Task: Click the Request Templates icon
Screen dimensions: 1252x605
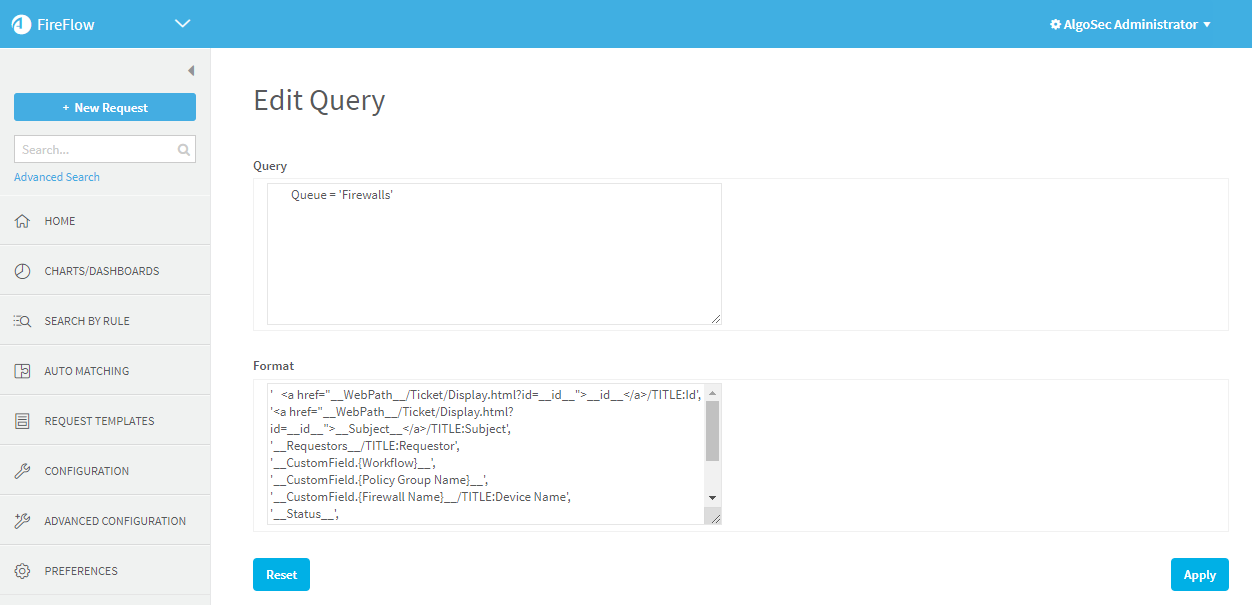Action: [22, 421]
